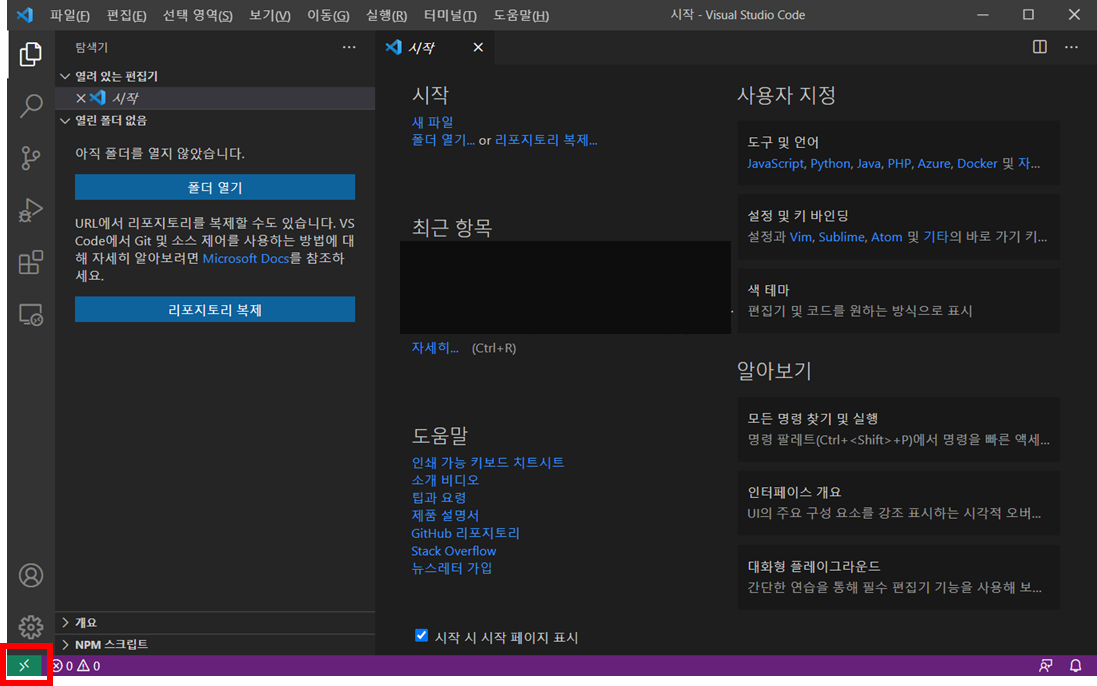Open the 탐색기 panel more actions ellipsis

348,47
